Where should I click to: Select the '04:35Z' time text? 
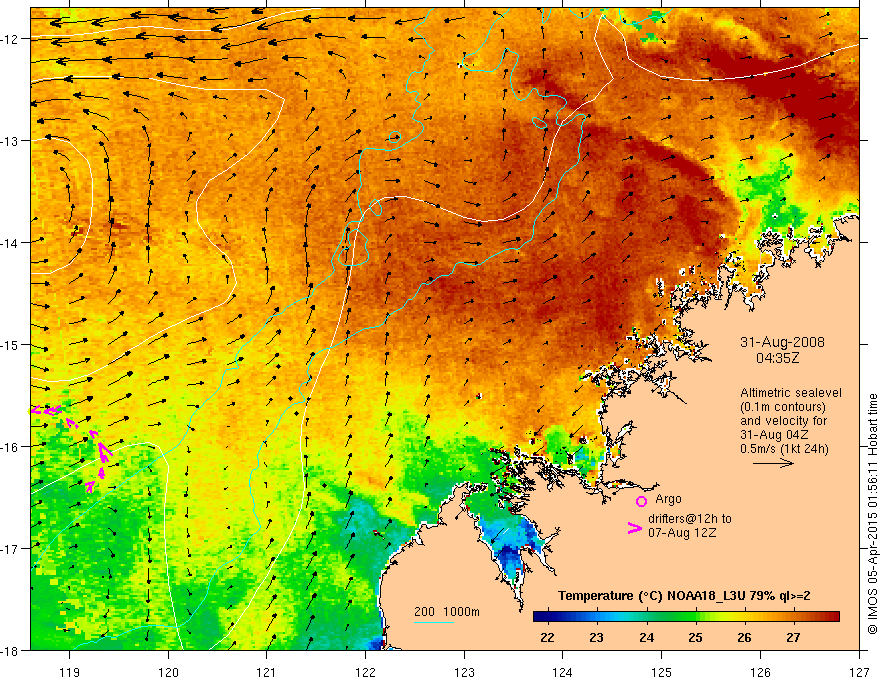[777, 357]
